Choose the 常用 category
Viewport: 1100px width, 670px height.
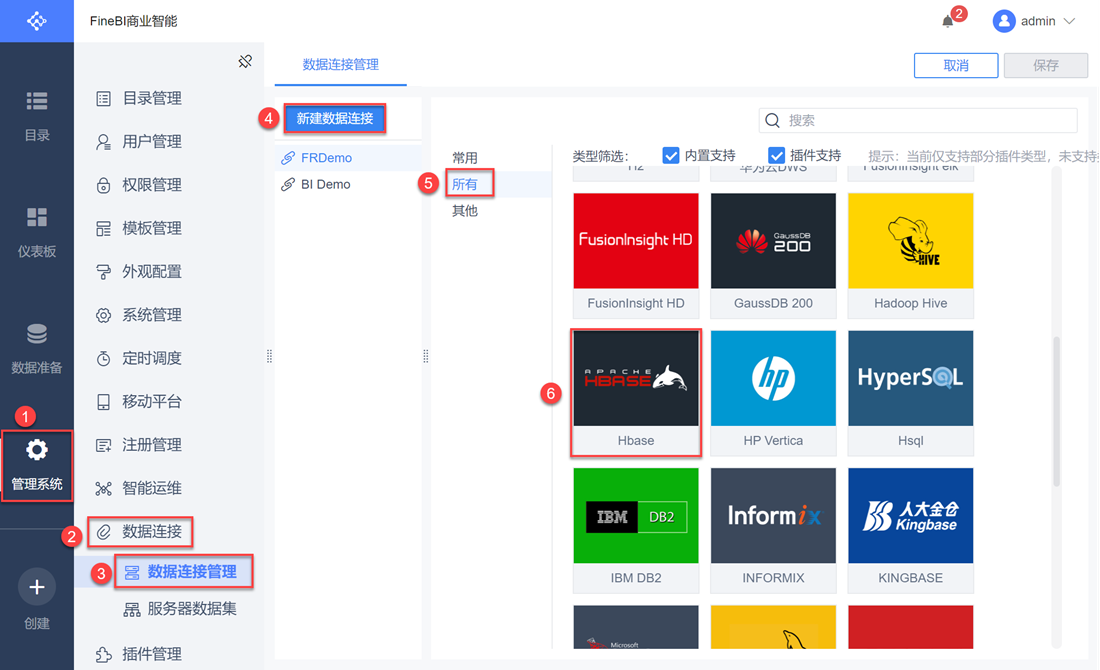464,158
